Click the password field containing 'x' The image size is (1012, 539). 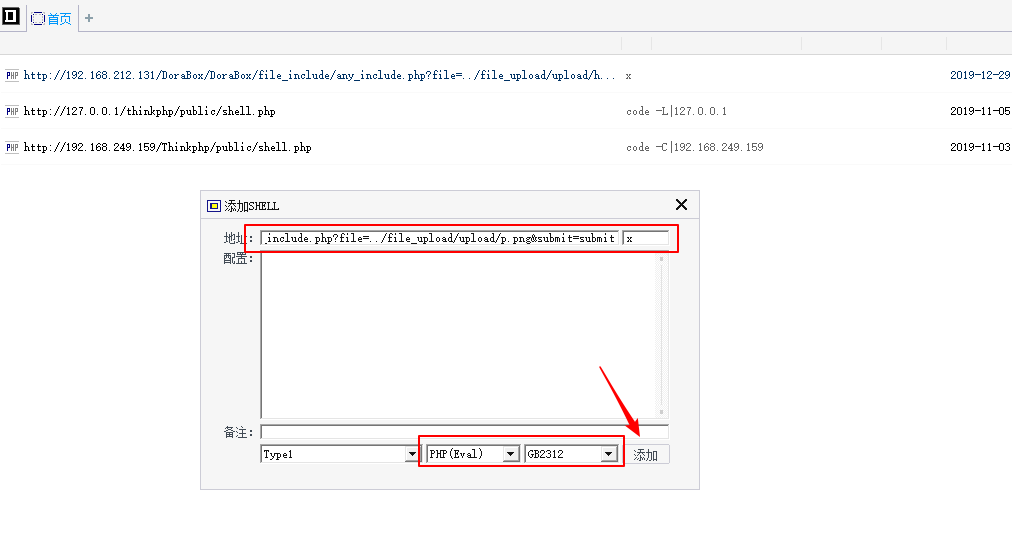[645, 238]
